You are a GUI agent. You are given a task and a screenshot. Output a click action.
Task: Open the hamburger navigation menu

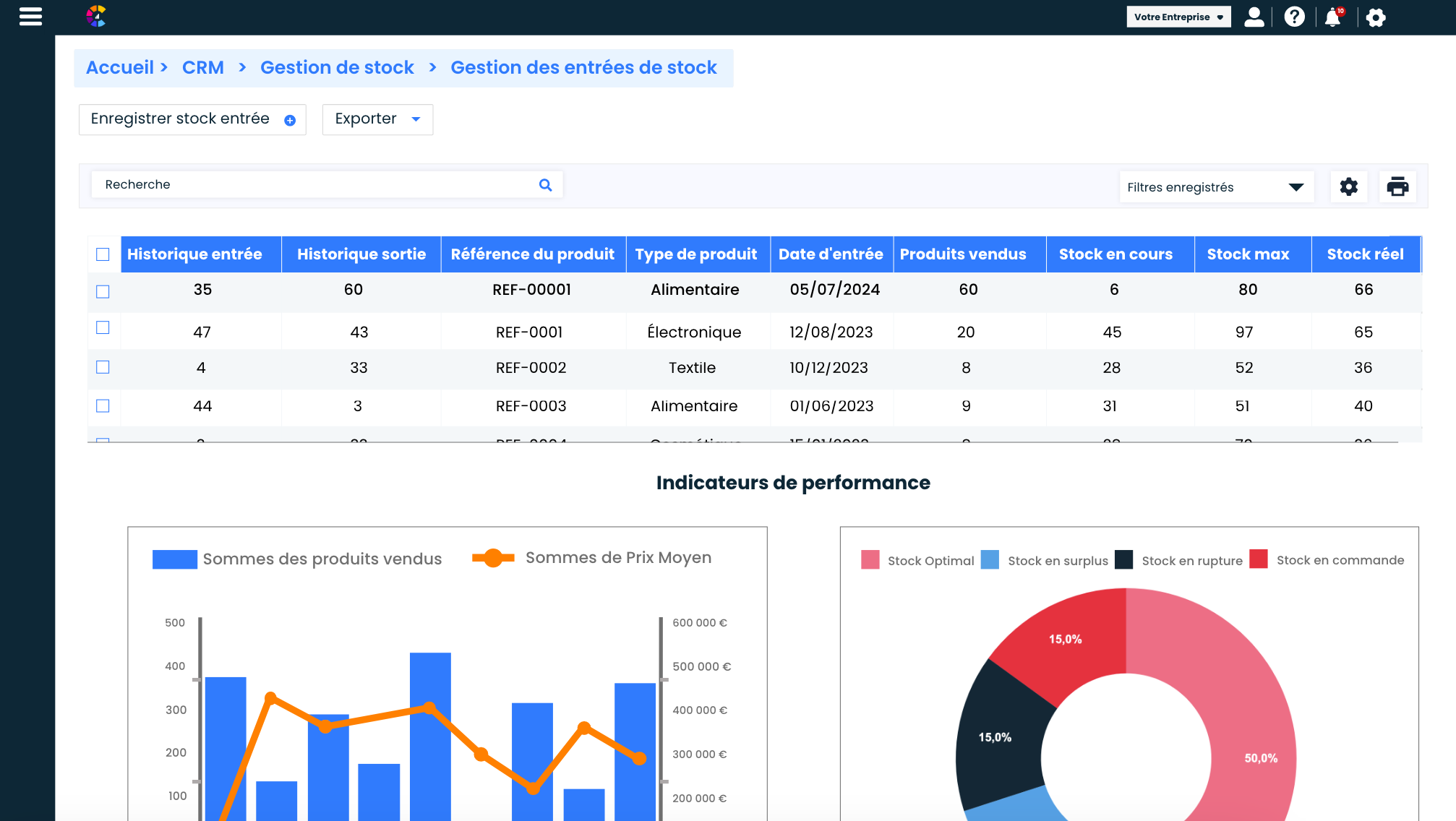30,17
